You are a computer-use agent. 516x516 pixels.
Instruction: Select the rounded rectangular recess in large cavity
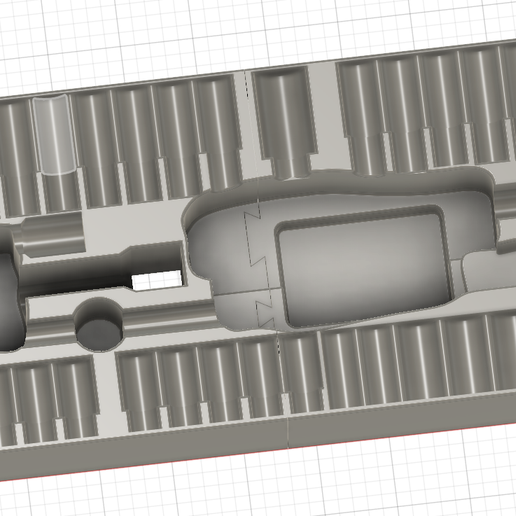(x=364, y=267)
